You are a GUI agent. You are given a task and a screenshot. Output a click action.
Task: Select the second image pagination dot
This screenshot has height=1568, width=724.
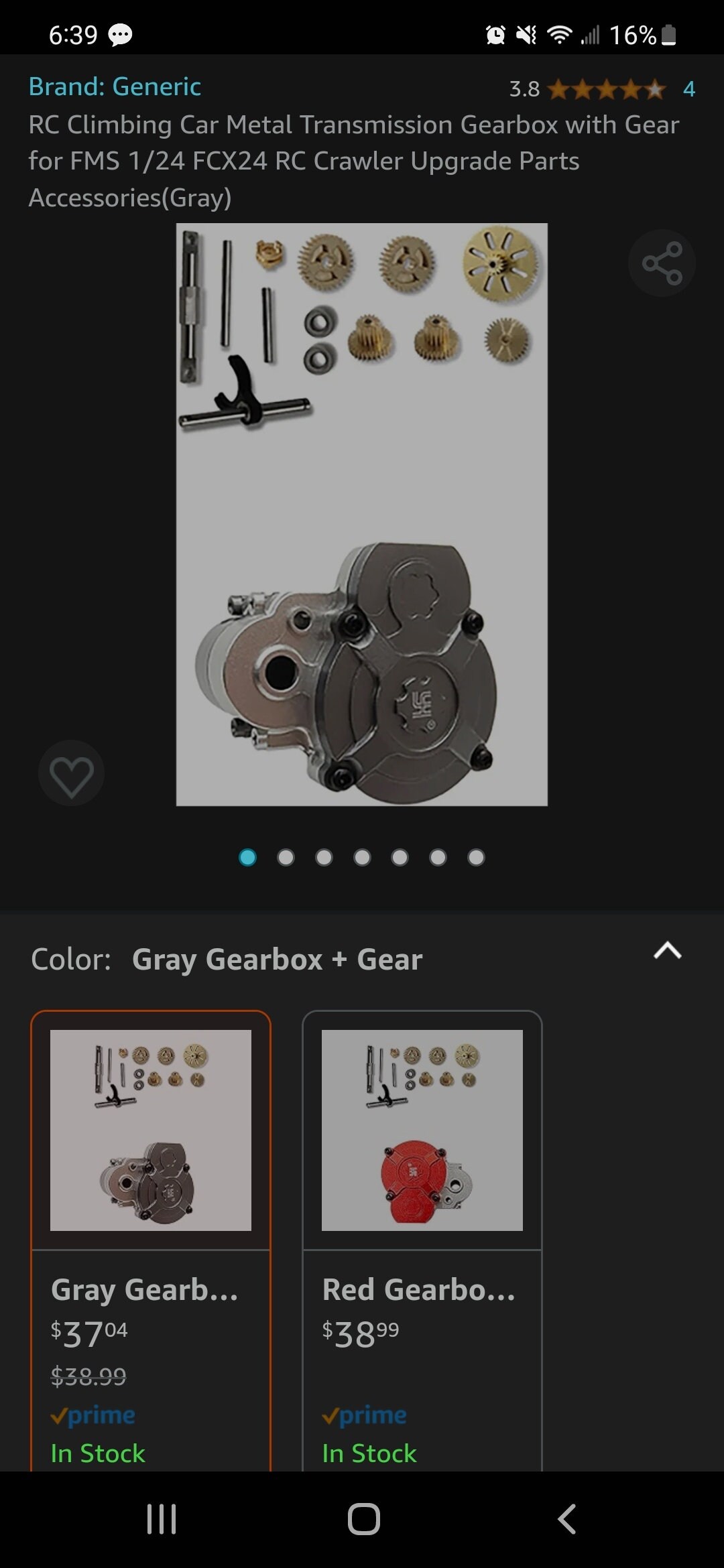[x=286, y=858]
